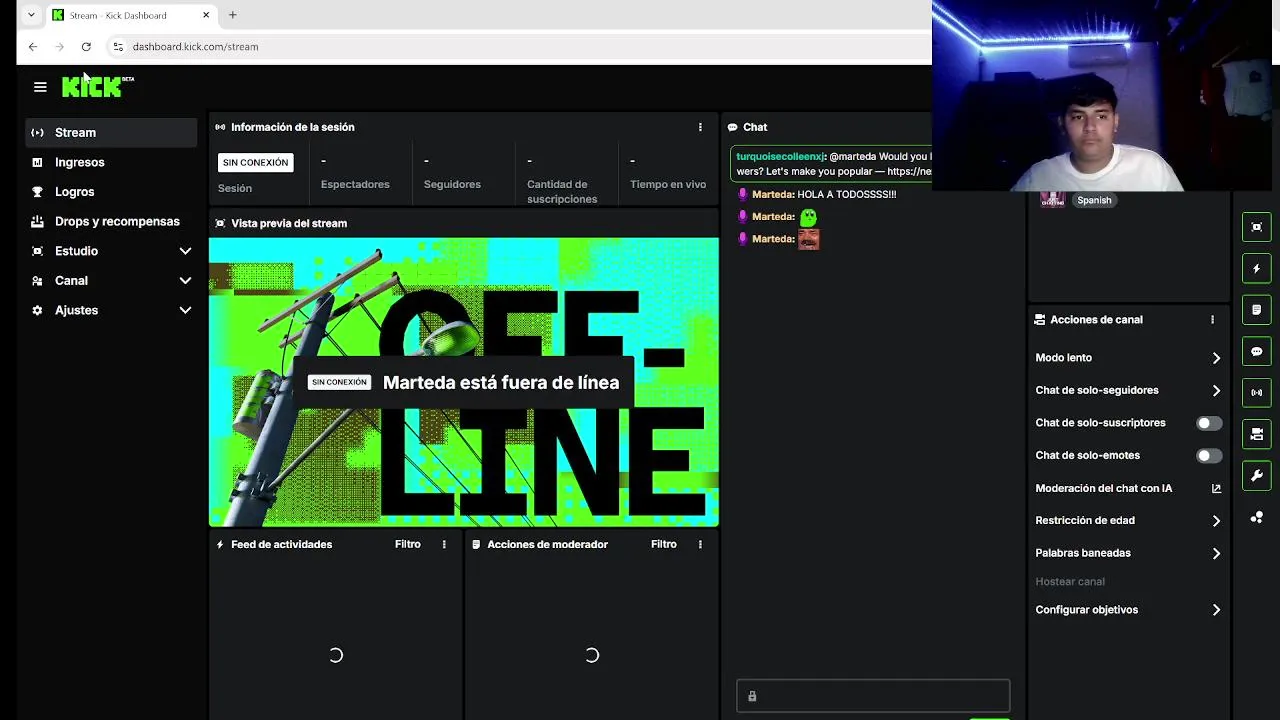Viewport: 1280px width, 720px height.
Task: Click SIN CONEXIÓN session status badge
Action: [x=256, y=163]
